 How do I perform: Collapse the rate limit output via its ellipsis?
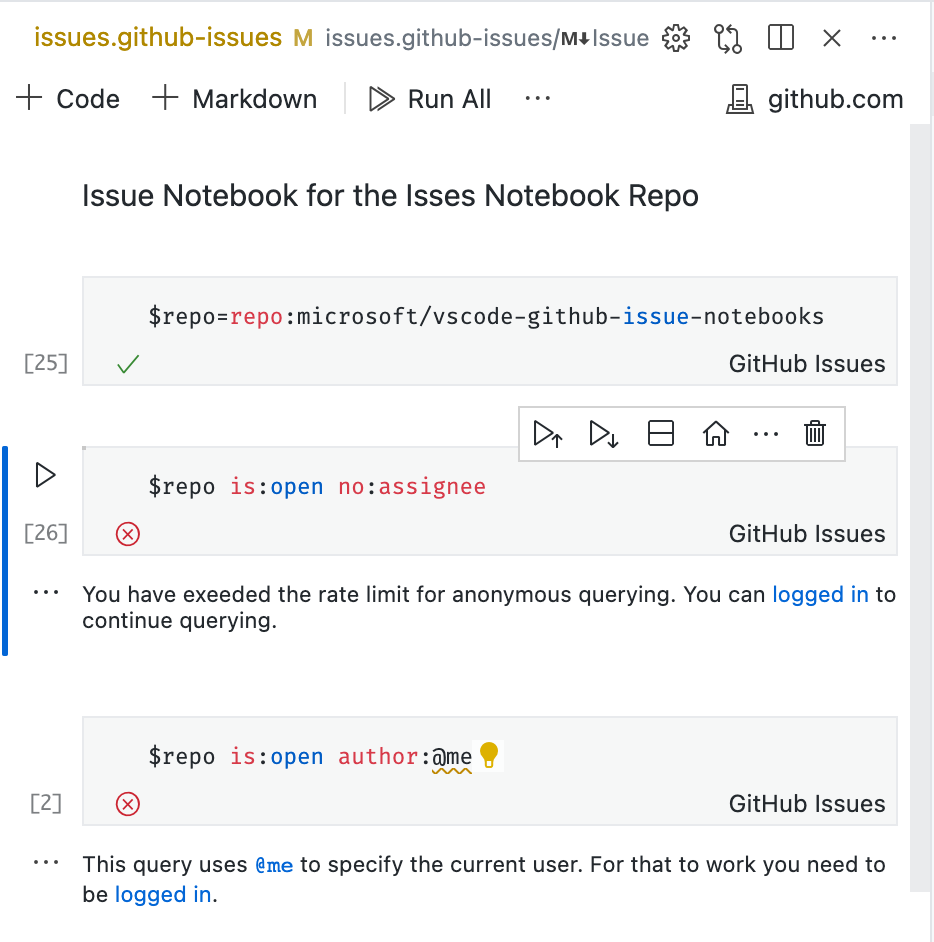coord(45,592)
